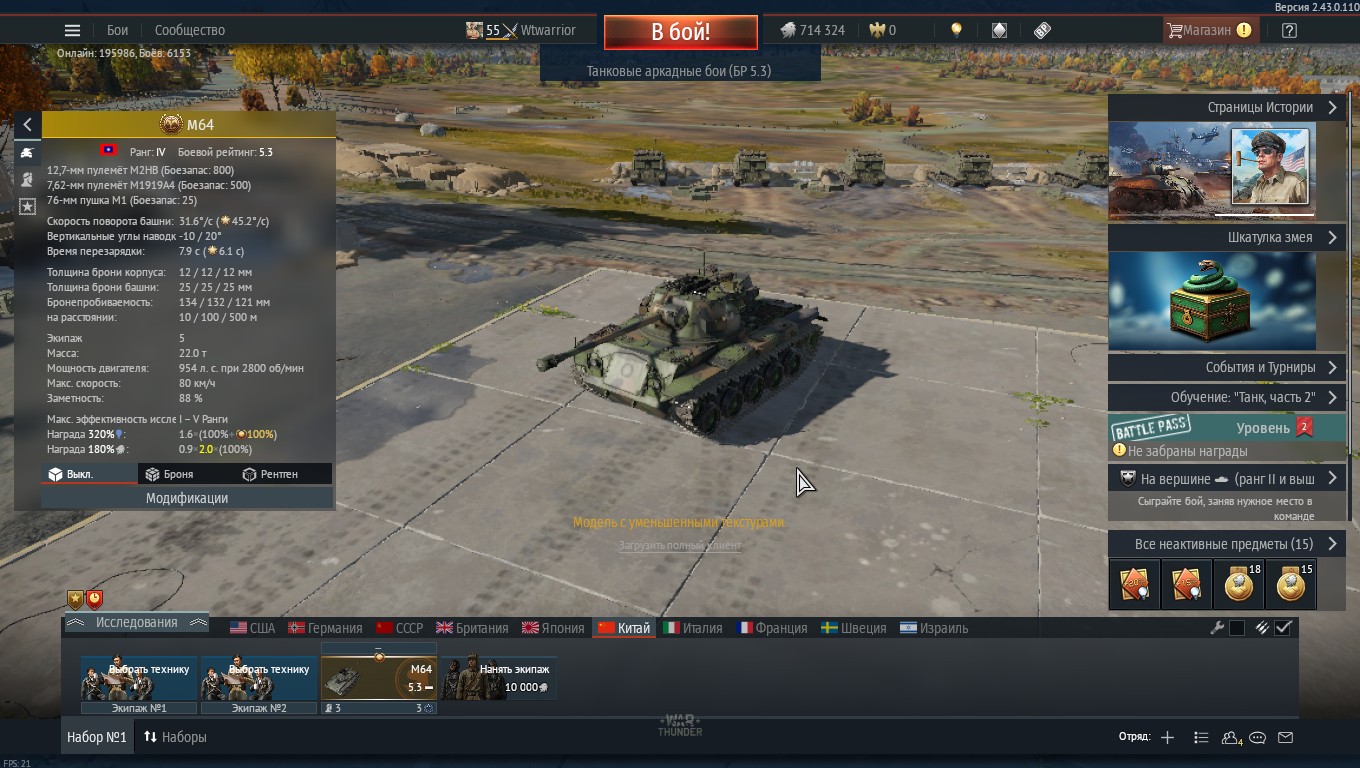The image size is (1360, 768).
Task: Open the mail envelope icon
Action: pos(1286,737)
